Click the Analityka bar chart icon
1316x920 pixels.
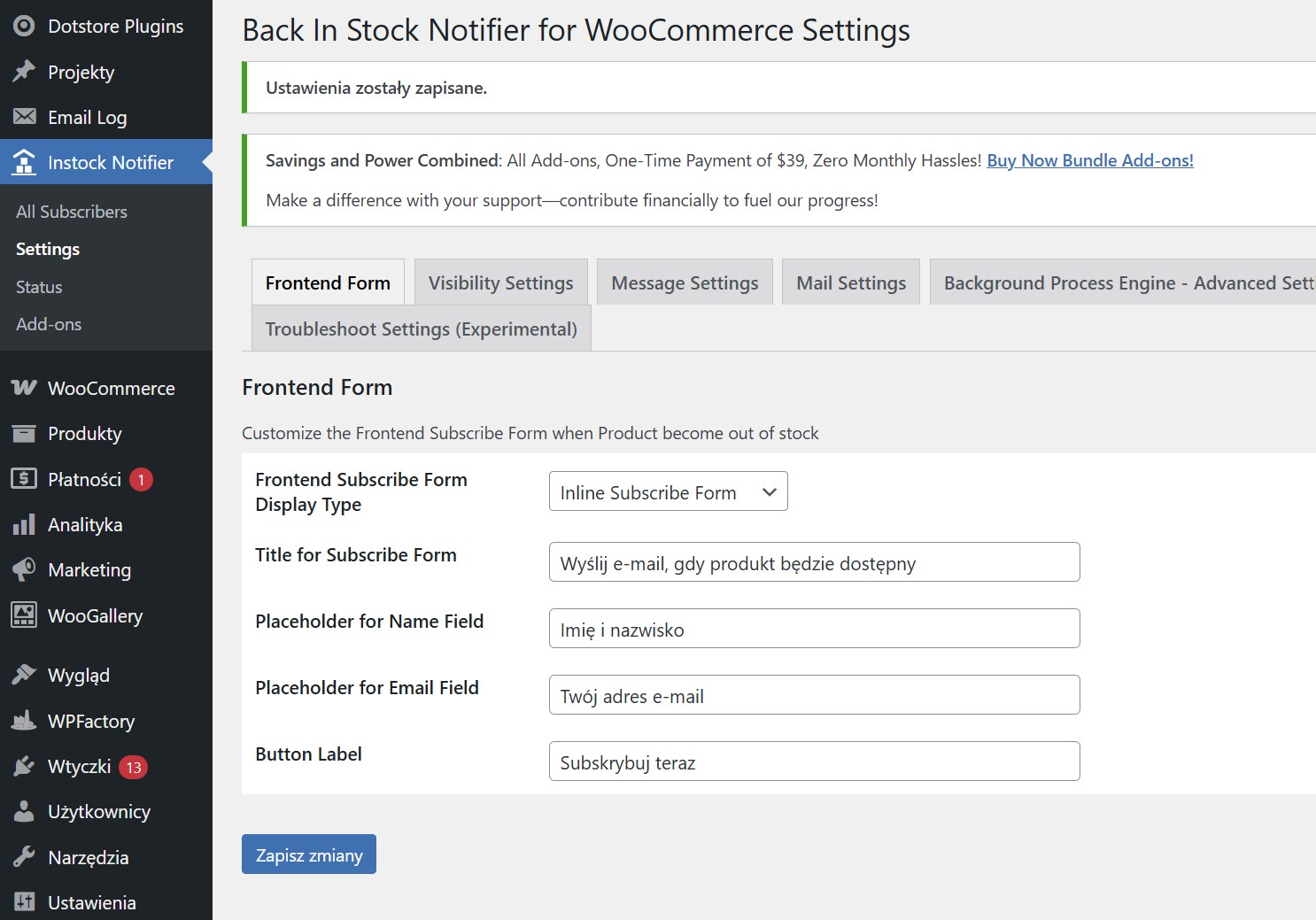point(24,525)
